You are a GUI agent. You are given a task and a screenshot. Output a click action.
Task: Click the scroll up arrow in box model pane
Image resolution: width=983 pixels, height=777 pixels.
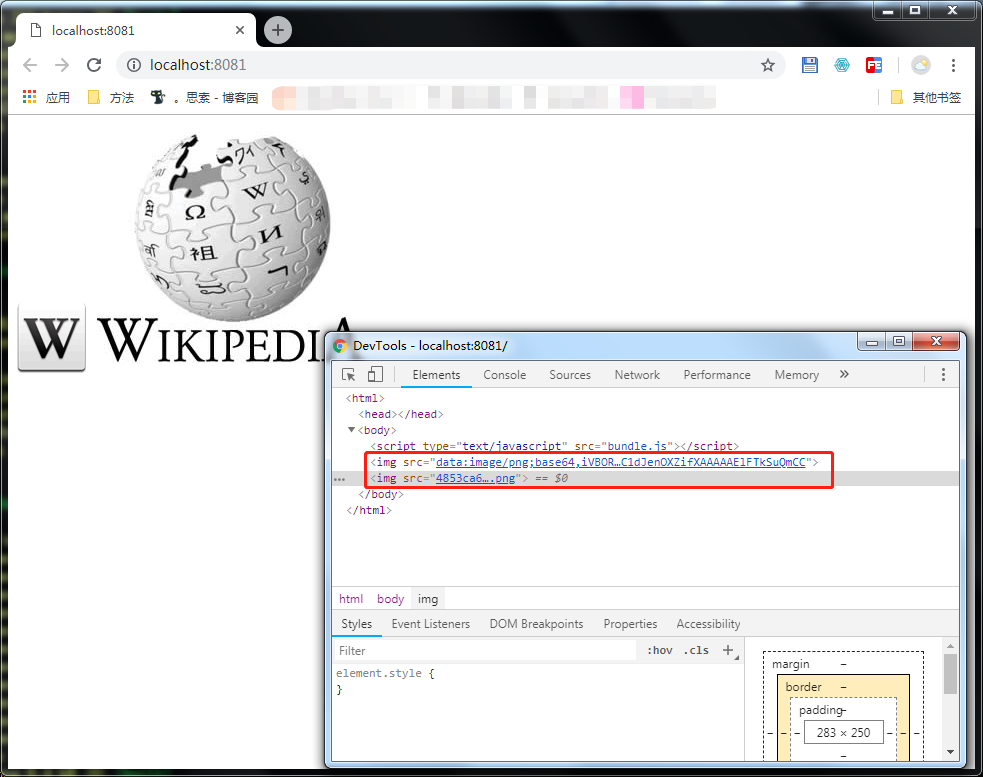click(950, 646)
